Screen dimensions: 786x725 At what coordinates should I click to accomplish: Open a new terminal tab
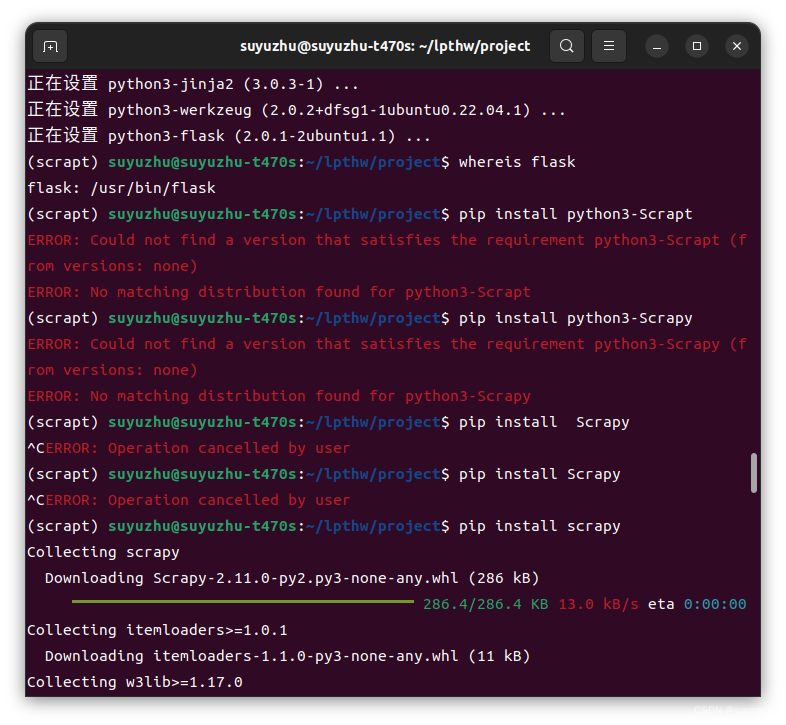coord(50,47)
